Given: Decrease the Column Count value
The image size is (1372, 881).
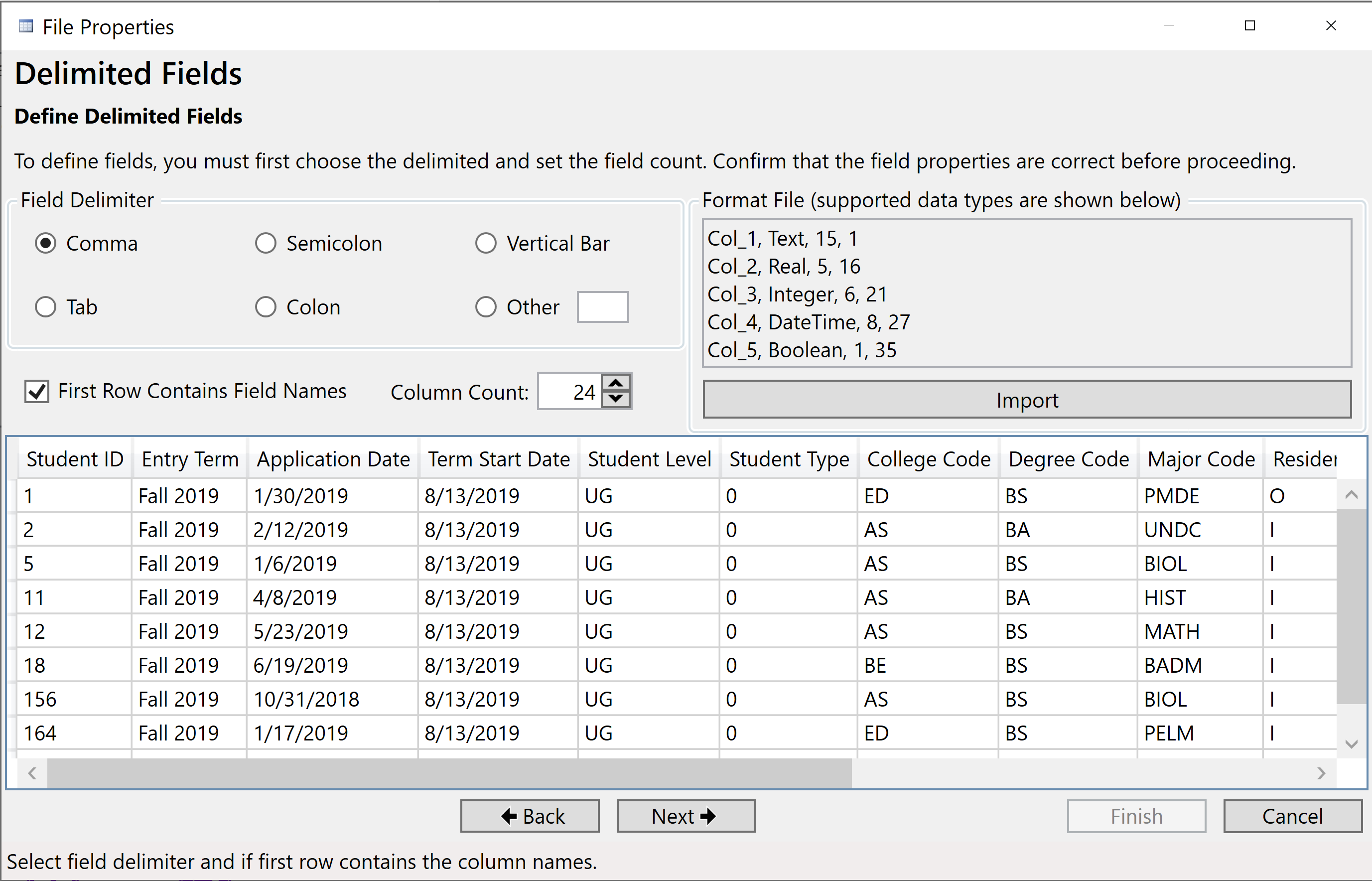Looking at the screenshot, I should [x=615, y=400].
